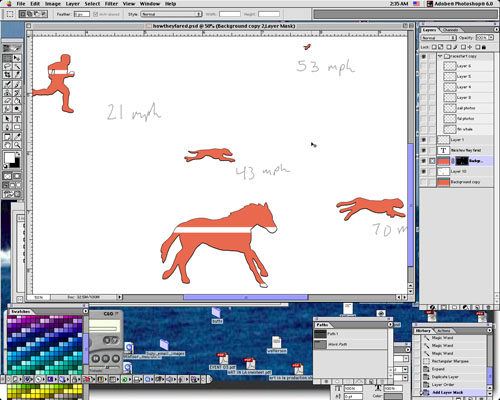Select the Eyedropper tool
Viewport: 500px width, 400px height.
point(17,136)
